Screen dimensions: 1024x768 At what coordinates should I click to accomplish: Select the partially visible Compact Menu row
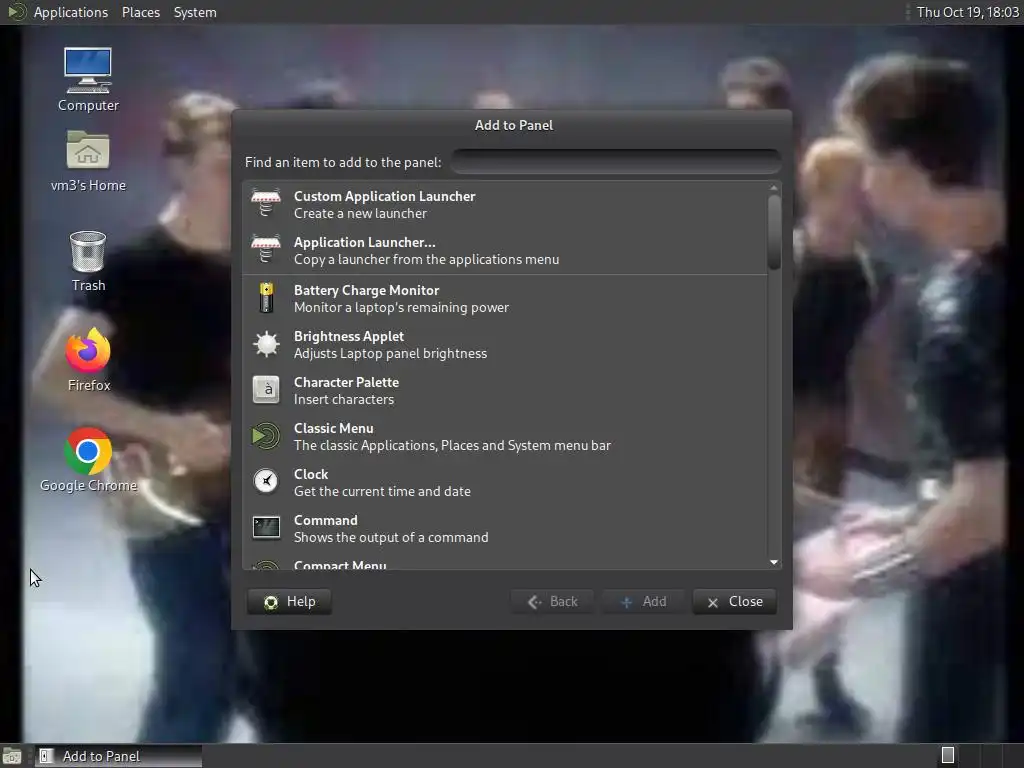tap(505, 563)
